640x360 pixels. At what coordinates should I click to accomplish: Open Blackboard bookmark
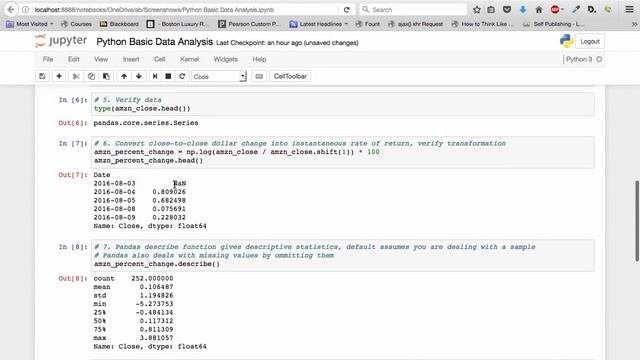[120, 24]
